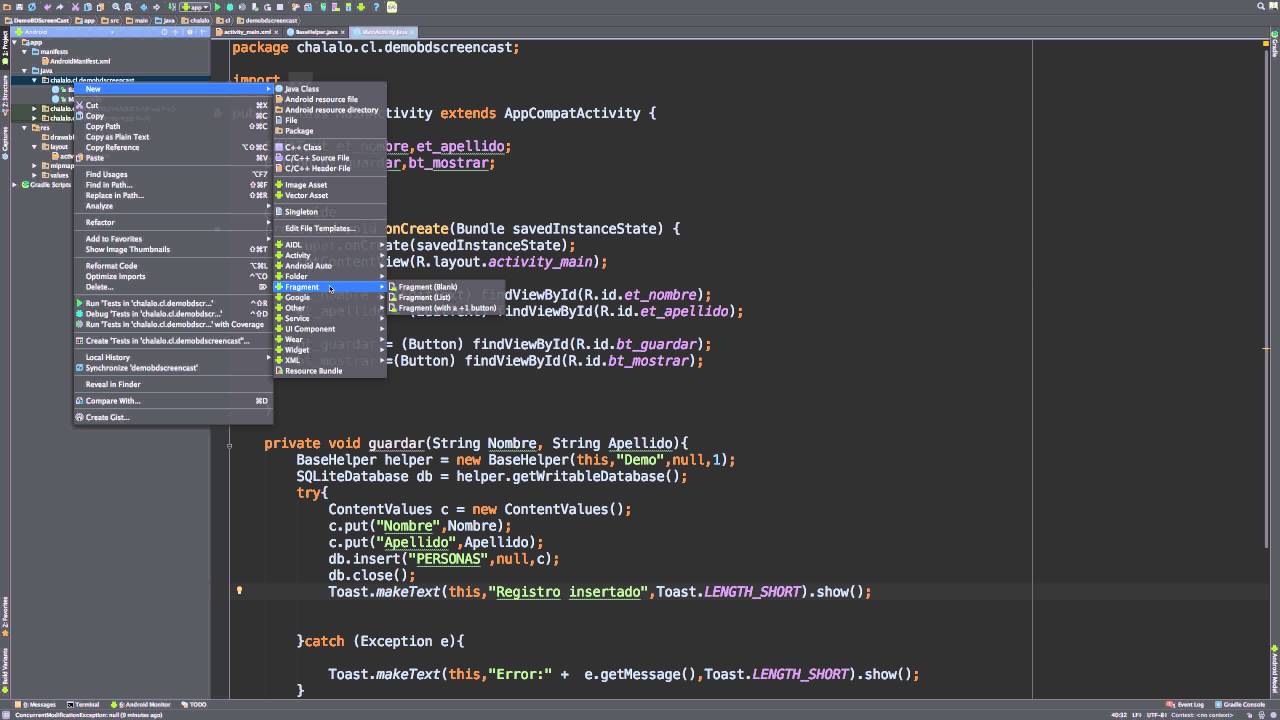
Task: Expand the Android Auto submenu
Action: [330, 266]
